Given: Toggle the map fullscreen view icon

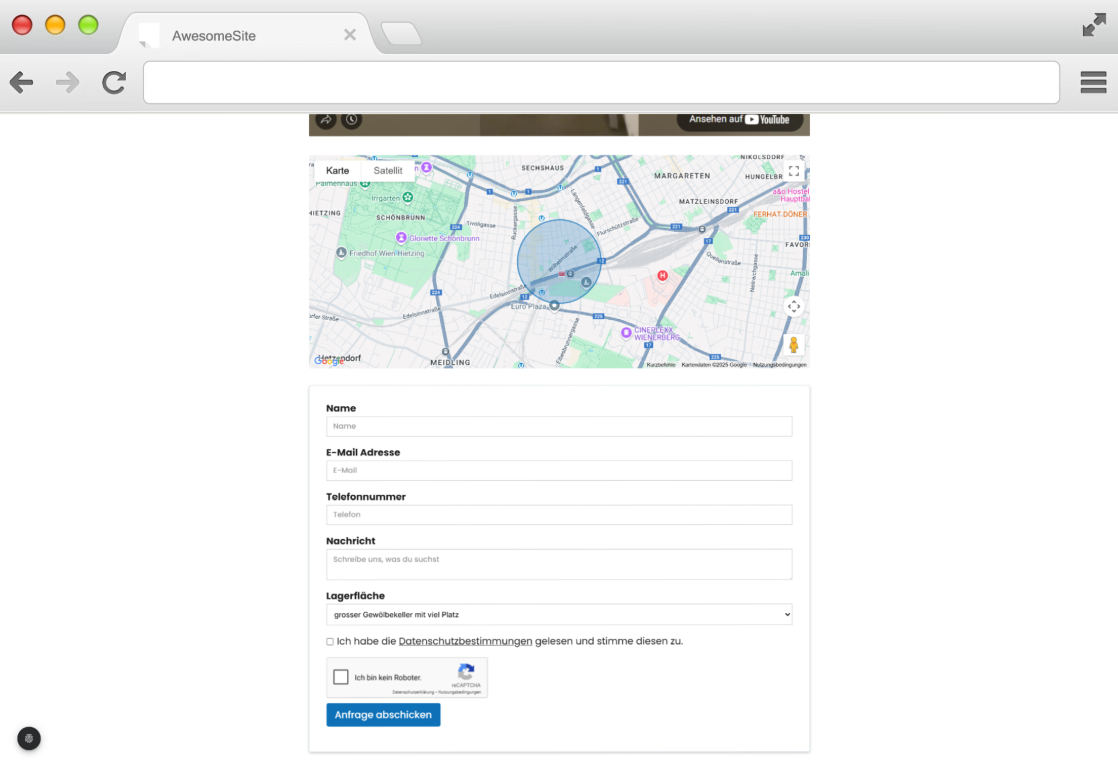Looking at the screenshot, I should (794, 171).
